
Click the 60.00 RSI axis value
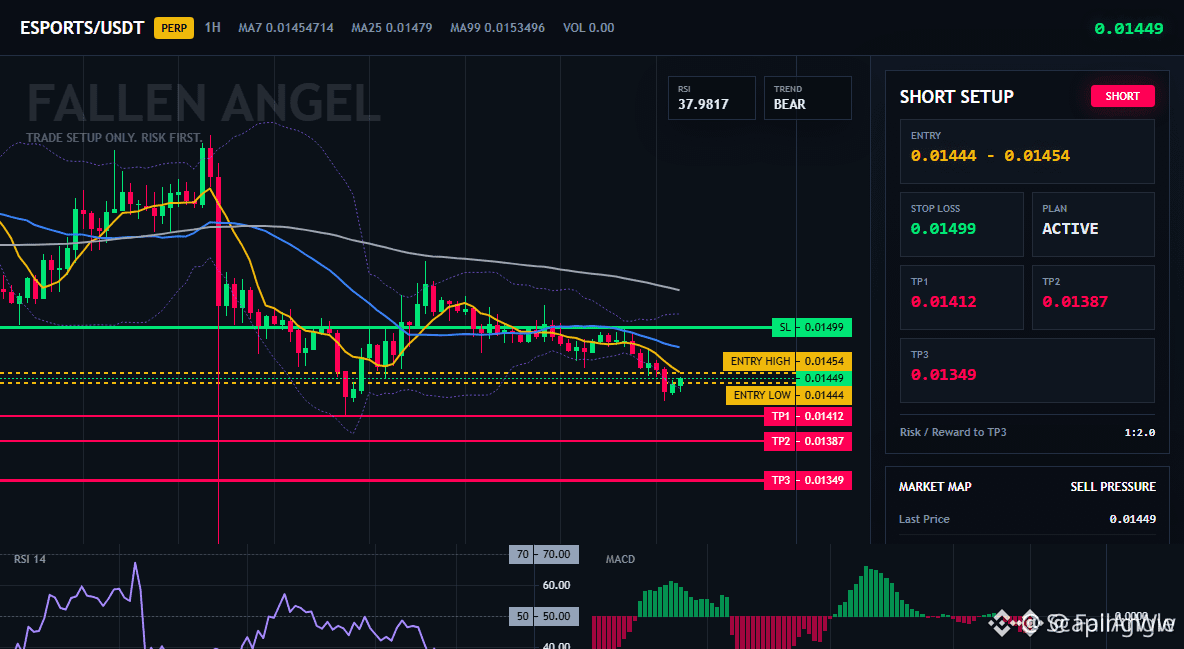(x=557, y=586)
